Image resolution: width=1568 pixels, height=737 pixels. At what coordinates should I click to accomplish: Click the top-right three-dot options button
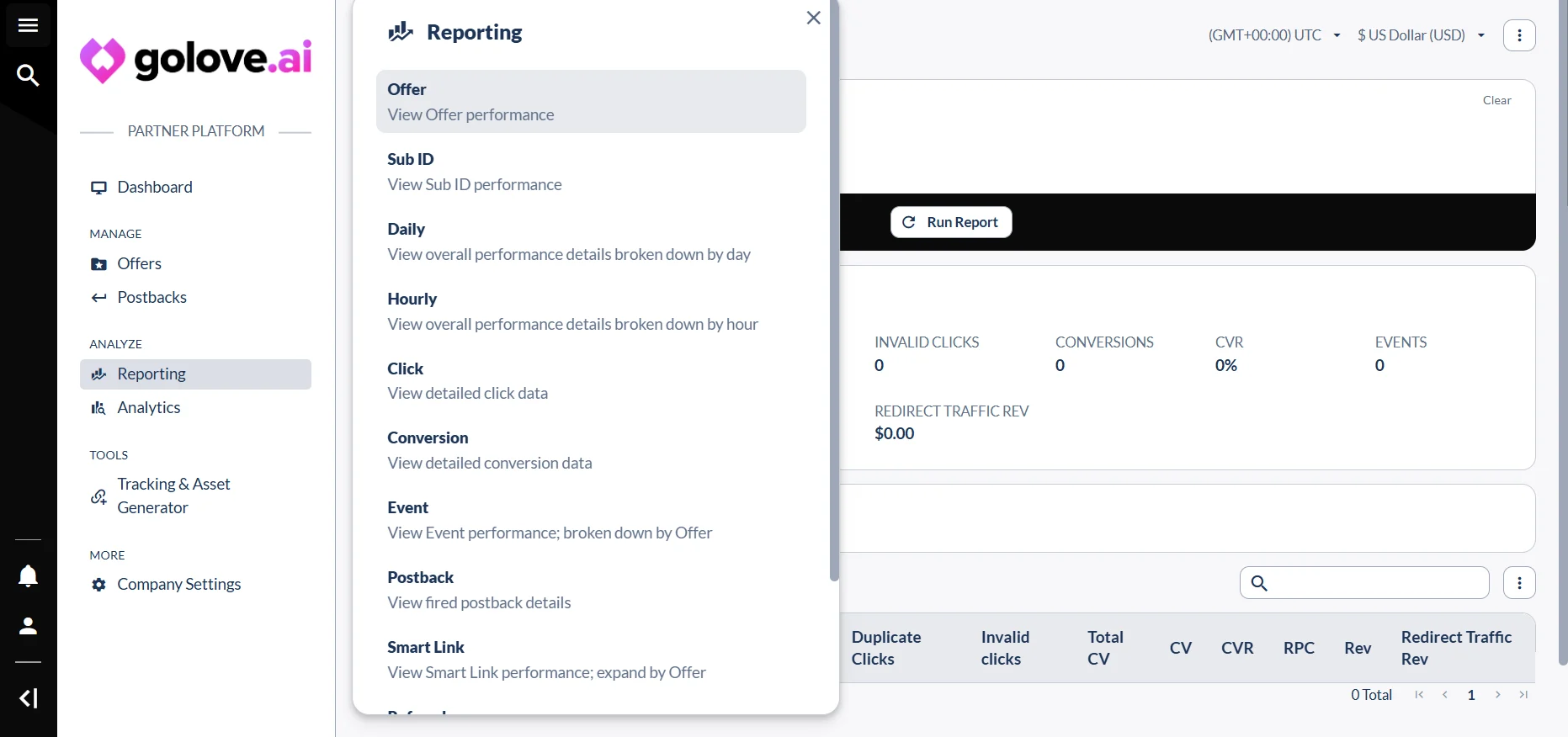tap(1519, 35)
